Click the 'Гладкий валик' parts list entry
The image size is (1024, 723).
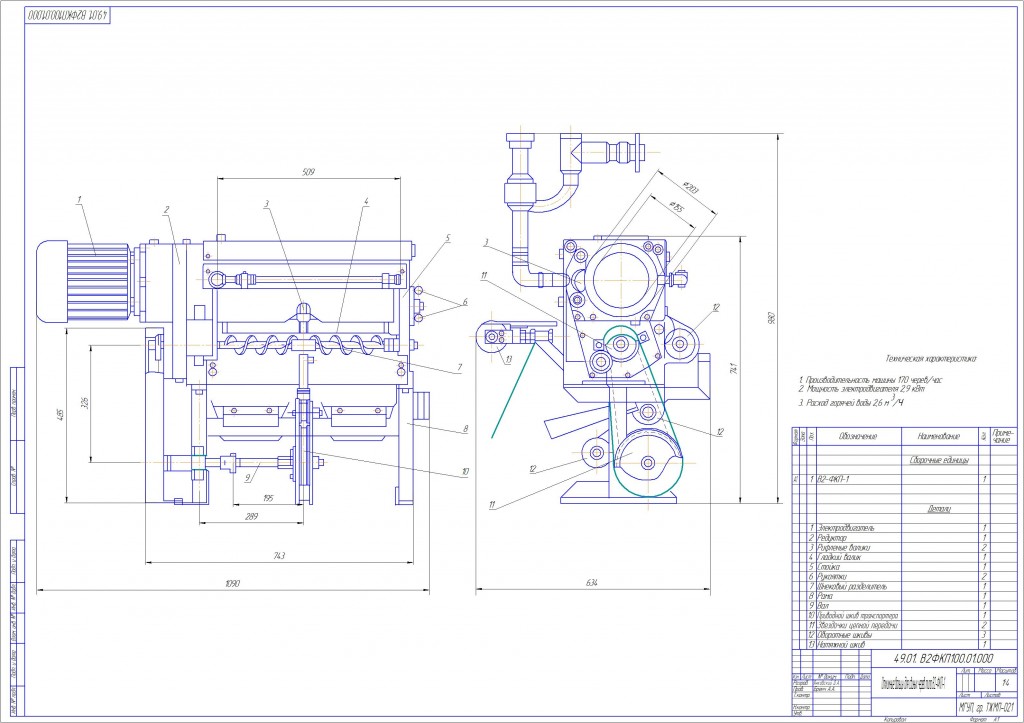839,557
